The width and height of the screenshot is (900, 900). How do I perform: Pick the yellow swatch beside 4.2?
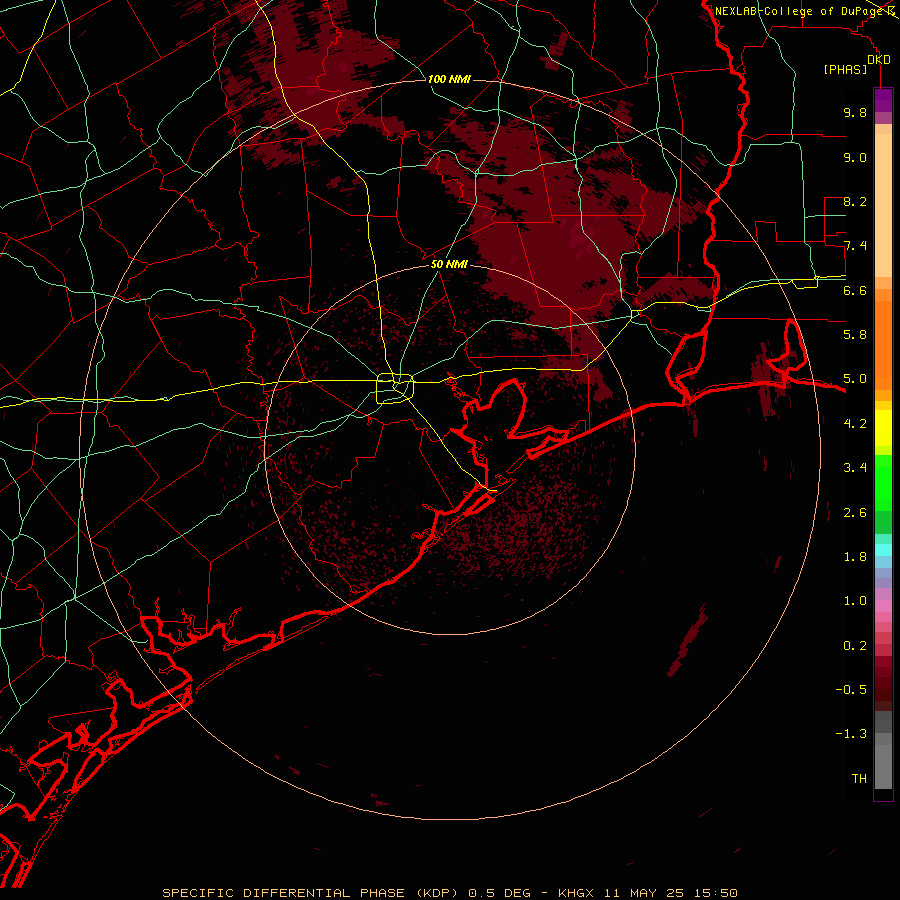(883, 428)
